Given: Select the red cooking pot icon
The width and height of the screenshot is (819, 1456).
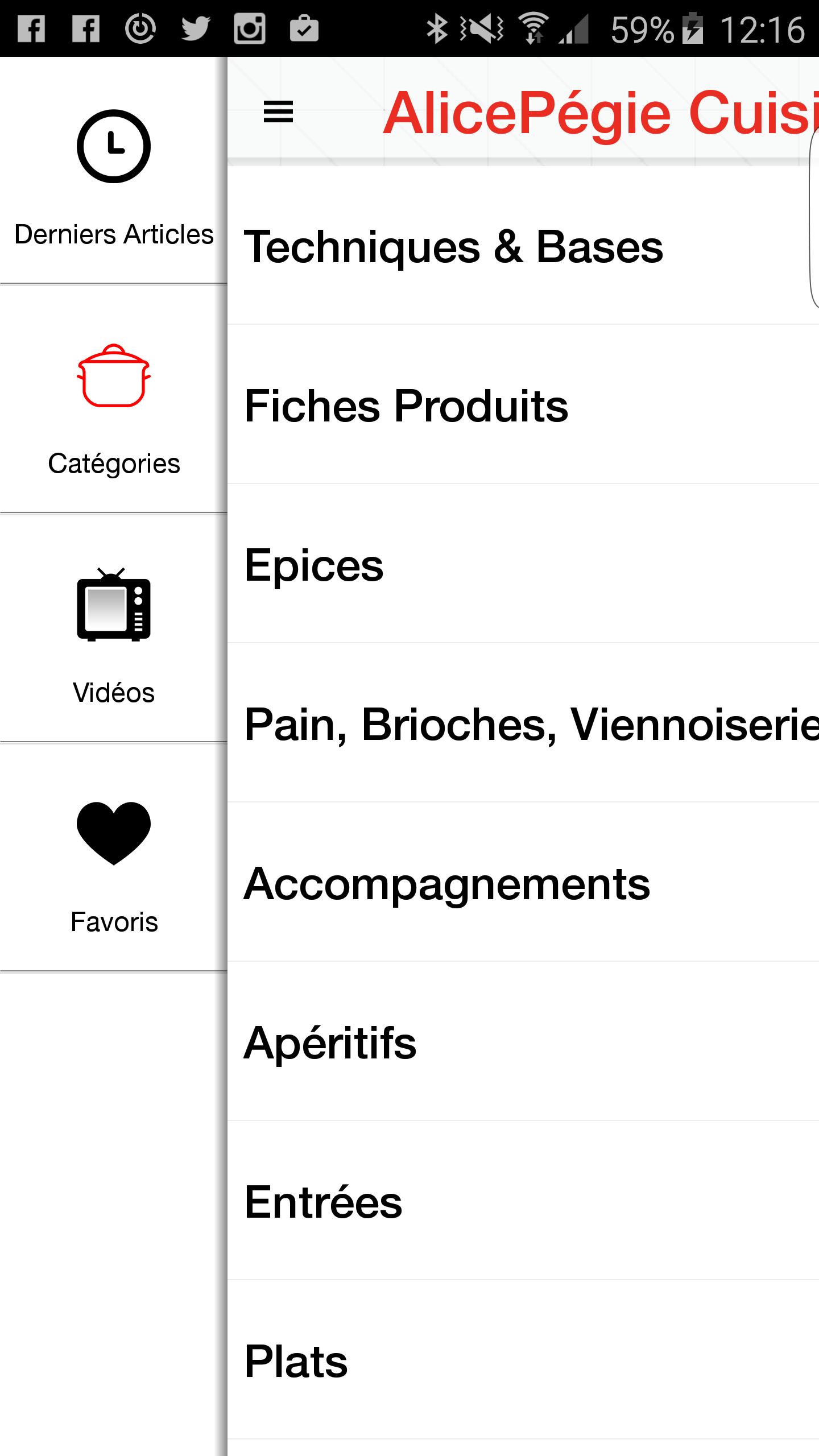Looking at the screenshot, I should tap(114, 375).
